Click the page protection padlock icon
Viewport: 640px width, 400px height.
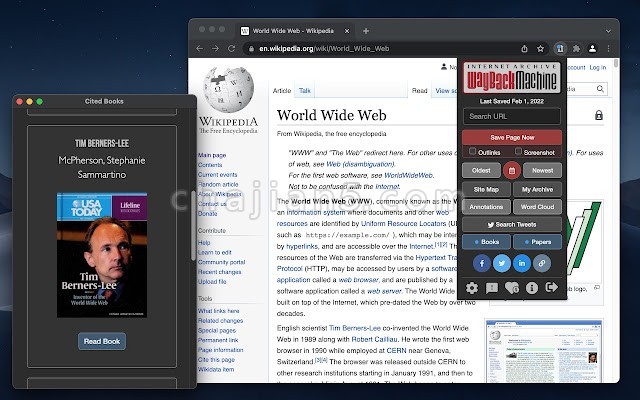(x=599, y=115)
